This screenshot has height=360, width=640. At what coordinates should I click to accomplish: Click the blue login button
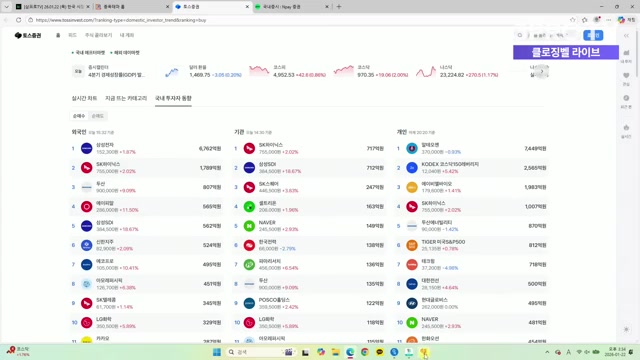click(593, 36)
